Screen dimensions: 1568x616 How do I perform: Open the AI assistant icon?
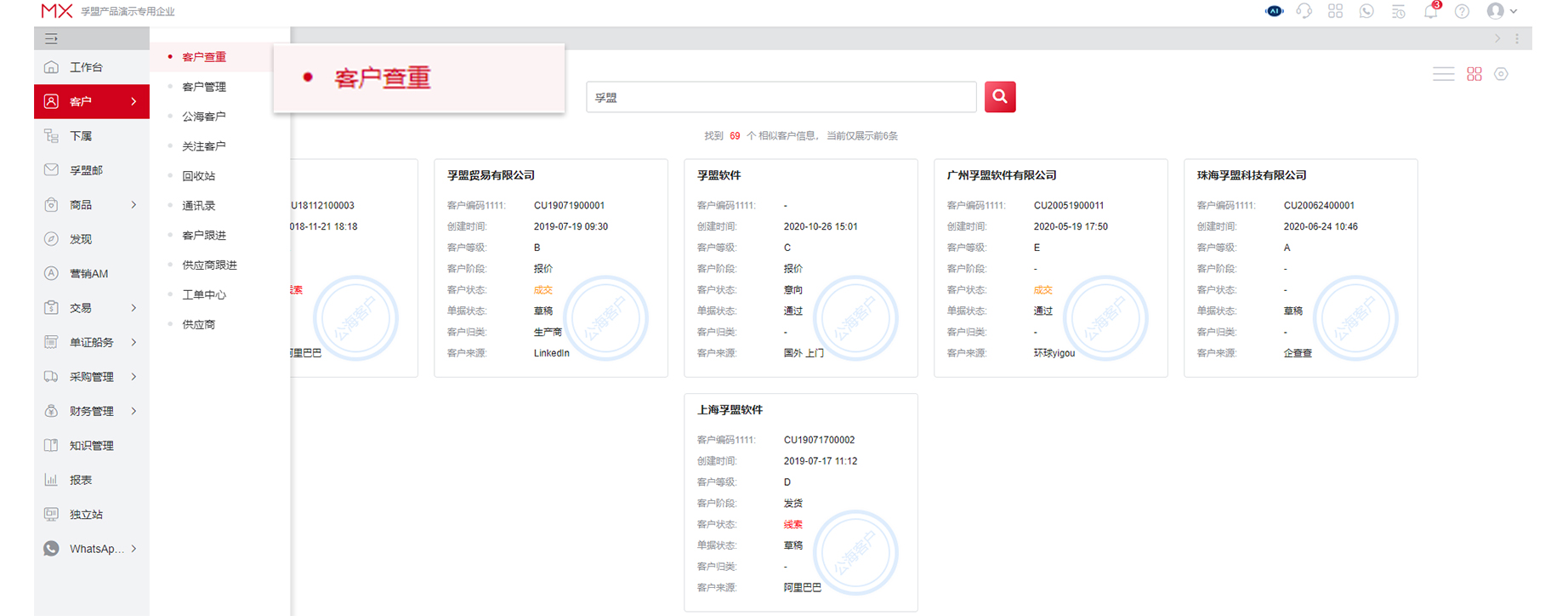click(1274, 11)
